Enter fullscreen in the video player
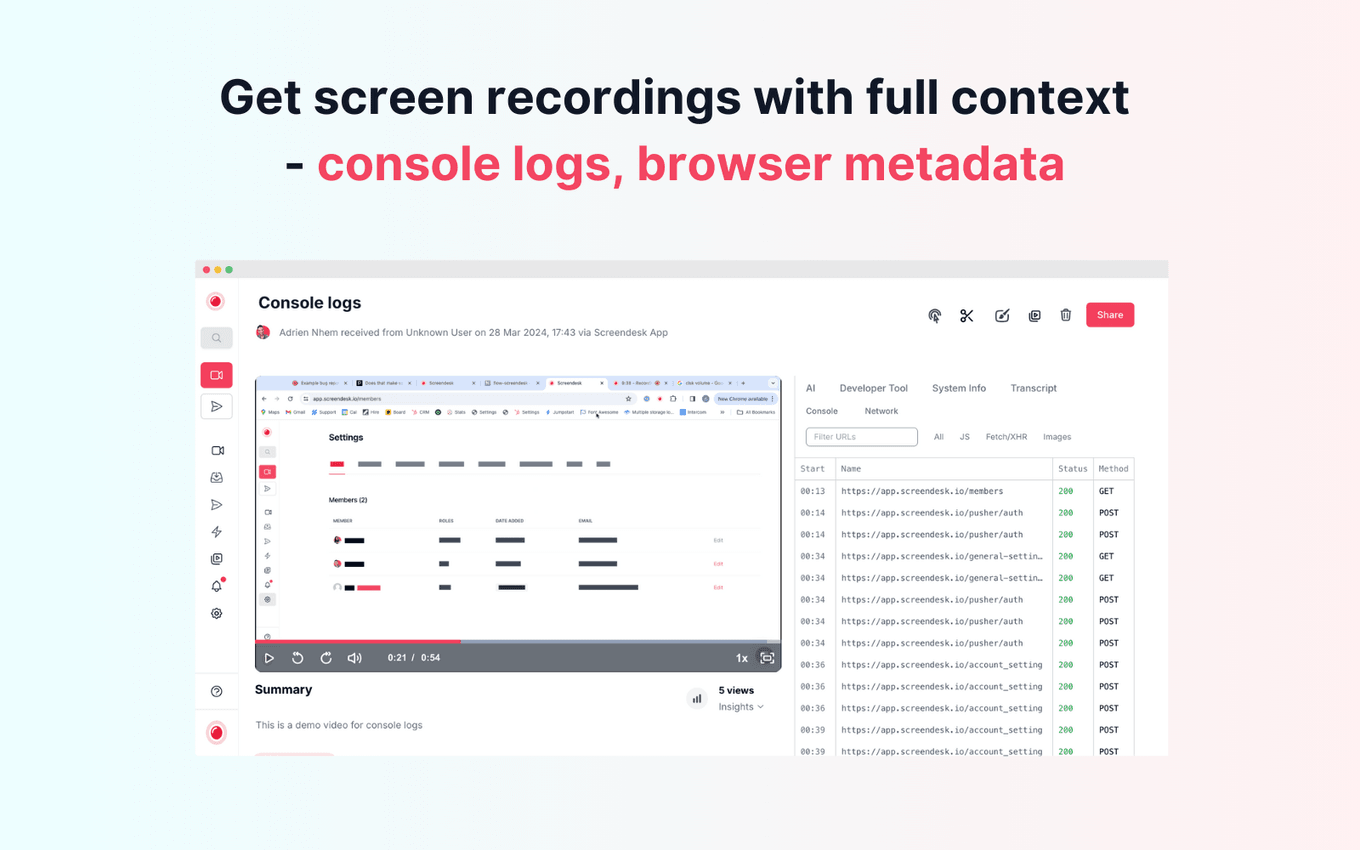 tap(767, 658)
